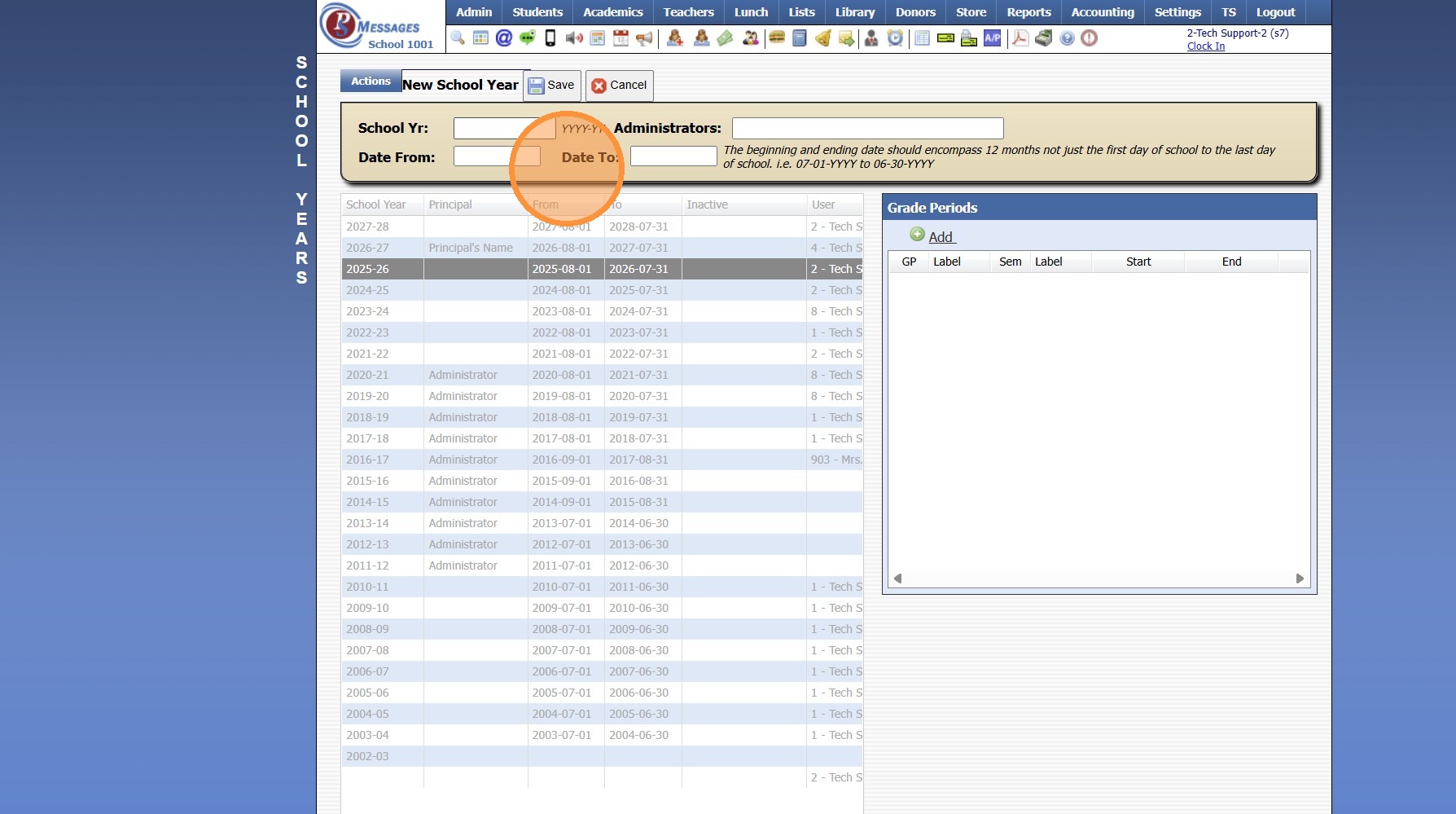This screenshot has width=1456, height=814.
Task: Open the Accounting menu
Action: [x=1102, y=12]
